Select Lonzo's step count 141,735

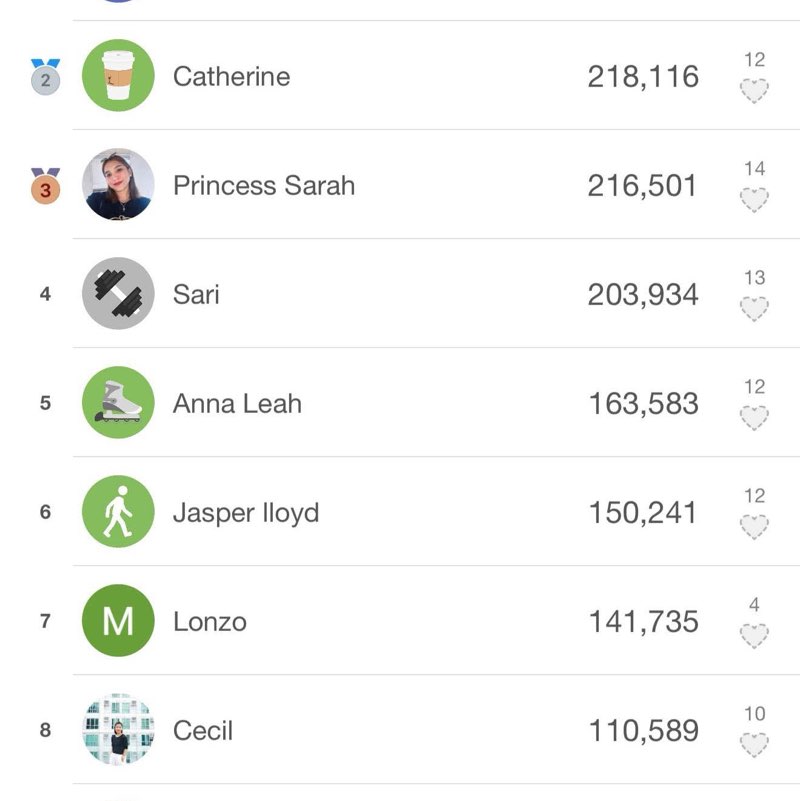pyautogui.click(x=643, y=622)
